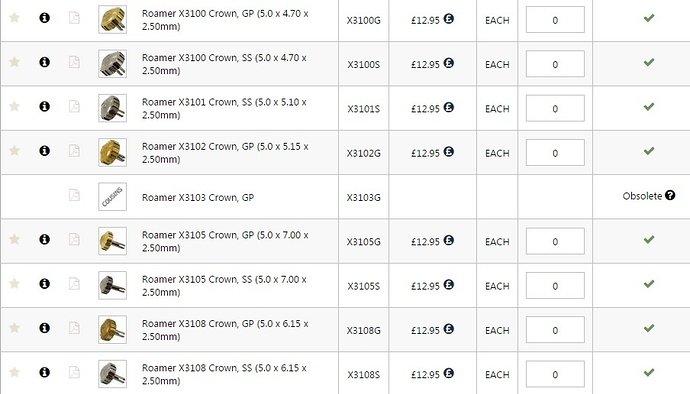
Task: Click the pound icon next to X3108S price
Action: 448,373
